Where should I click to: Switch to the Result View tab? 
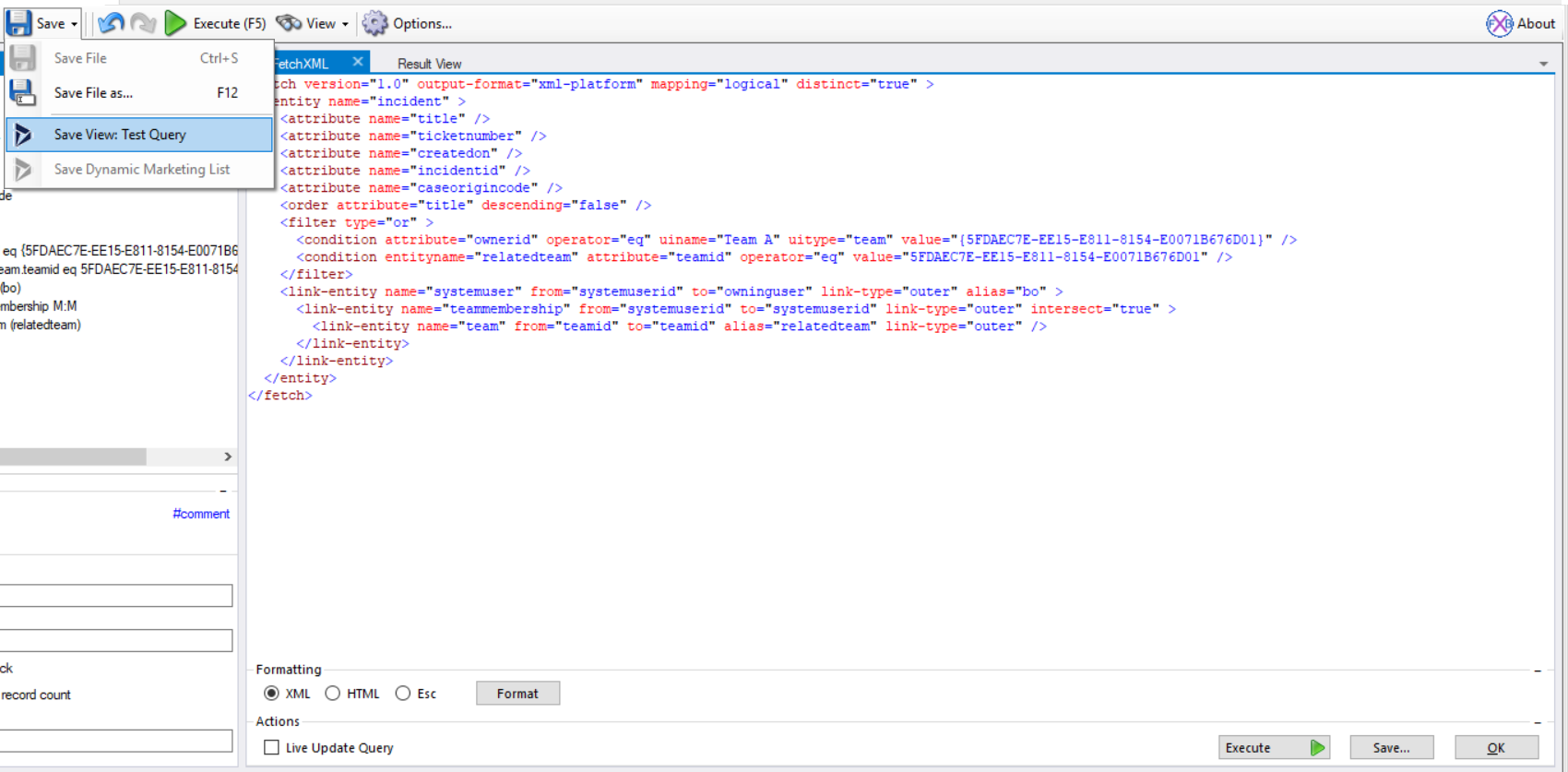[429, 64]
